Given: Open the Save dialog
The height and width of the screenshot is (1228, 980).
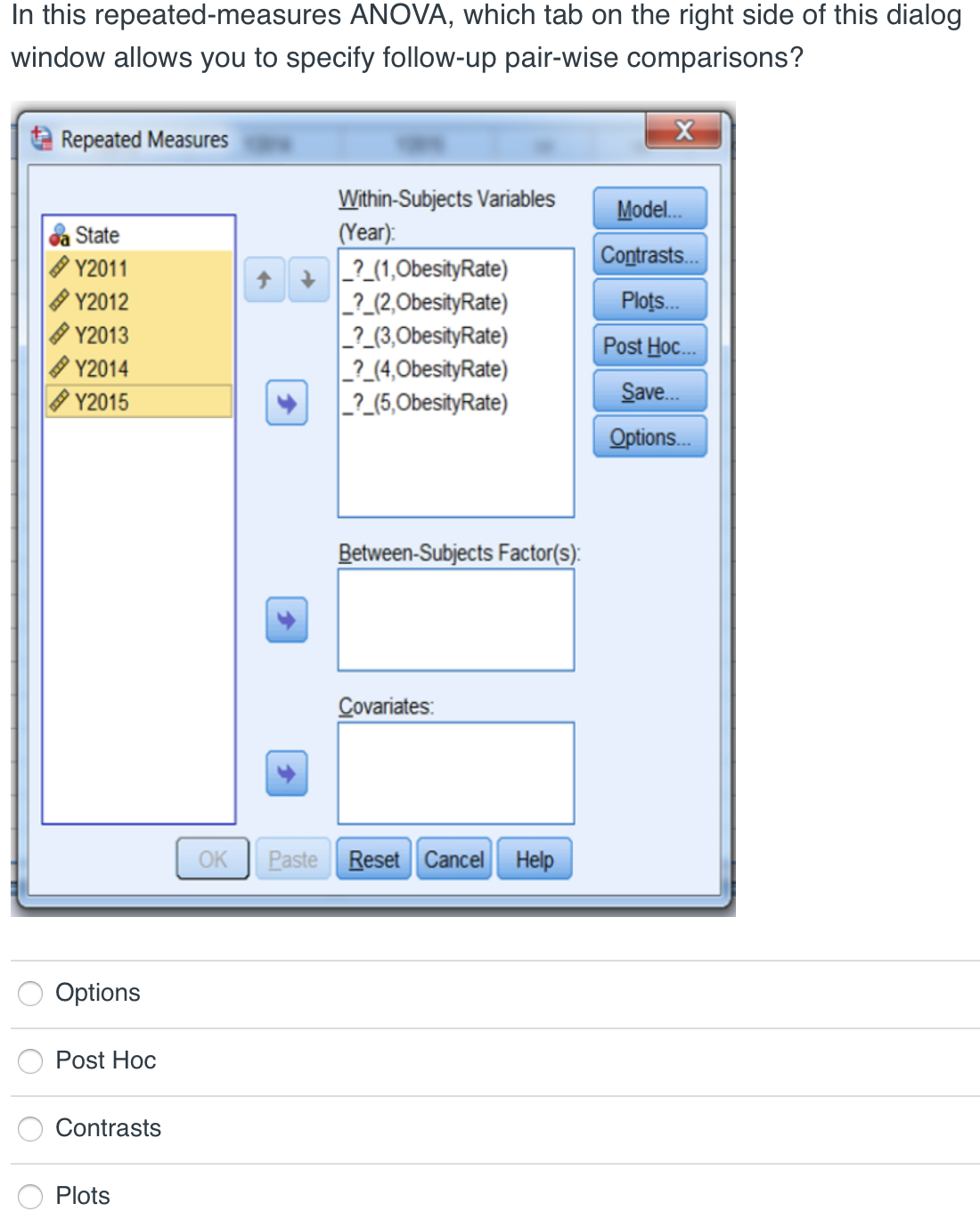Looking at the screenshot, I should pyautogui.click(x=649, y=391).
